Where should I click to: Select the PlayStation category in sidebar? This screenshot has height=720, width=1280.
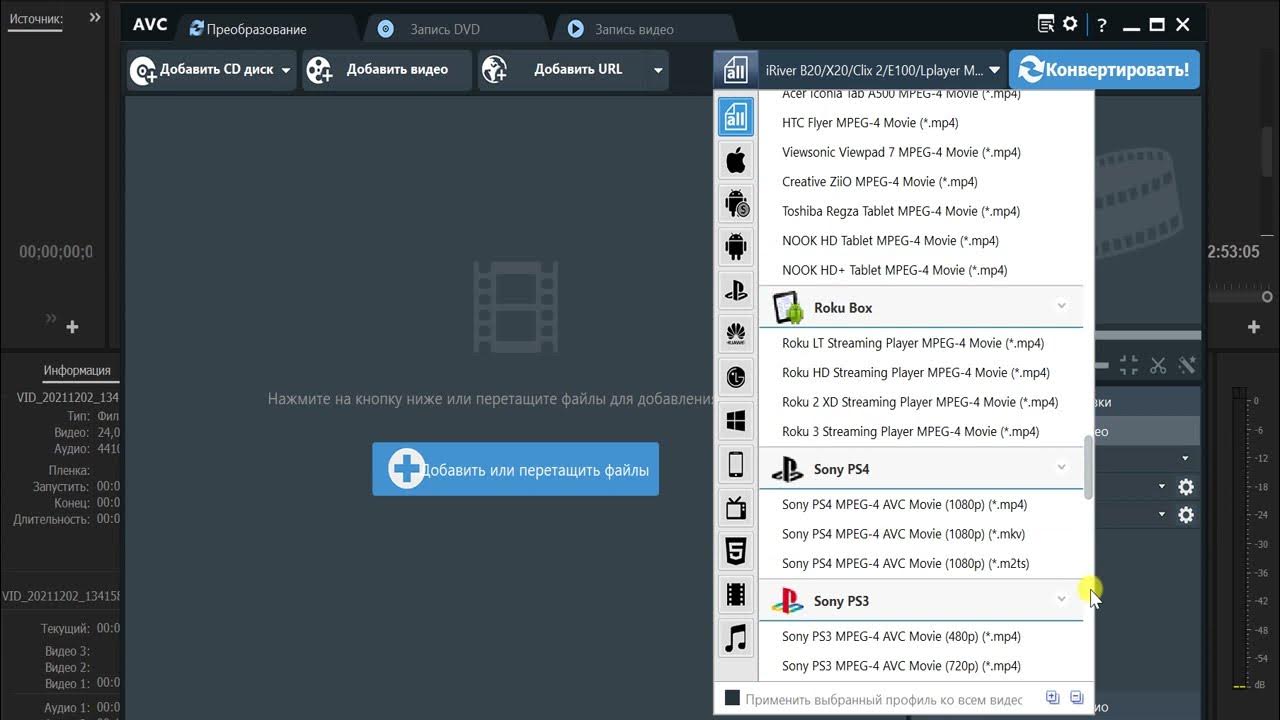[736, 291]
